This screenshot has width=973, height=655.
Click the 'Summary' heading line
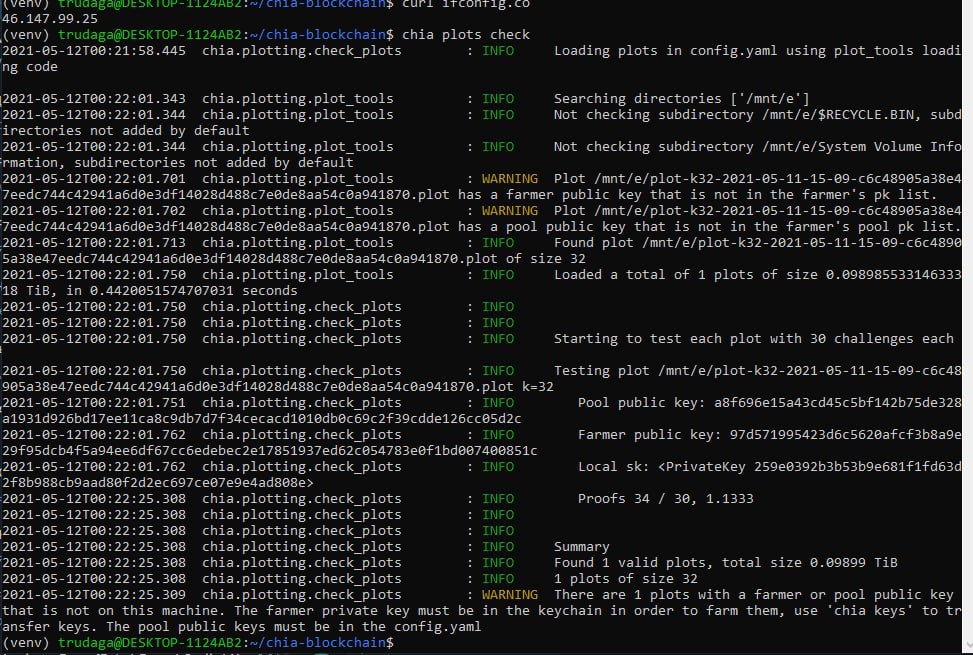581,547
